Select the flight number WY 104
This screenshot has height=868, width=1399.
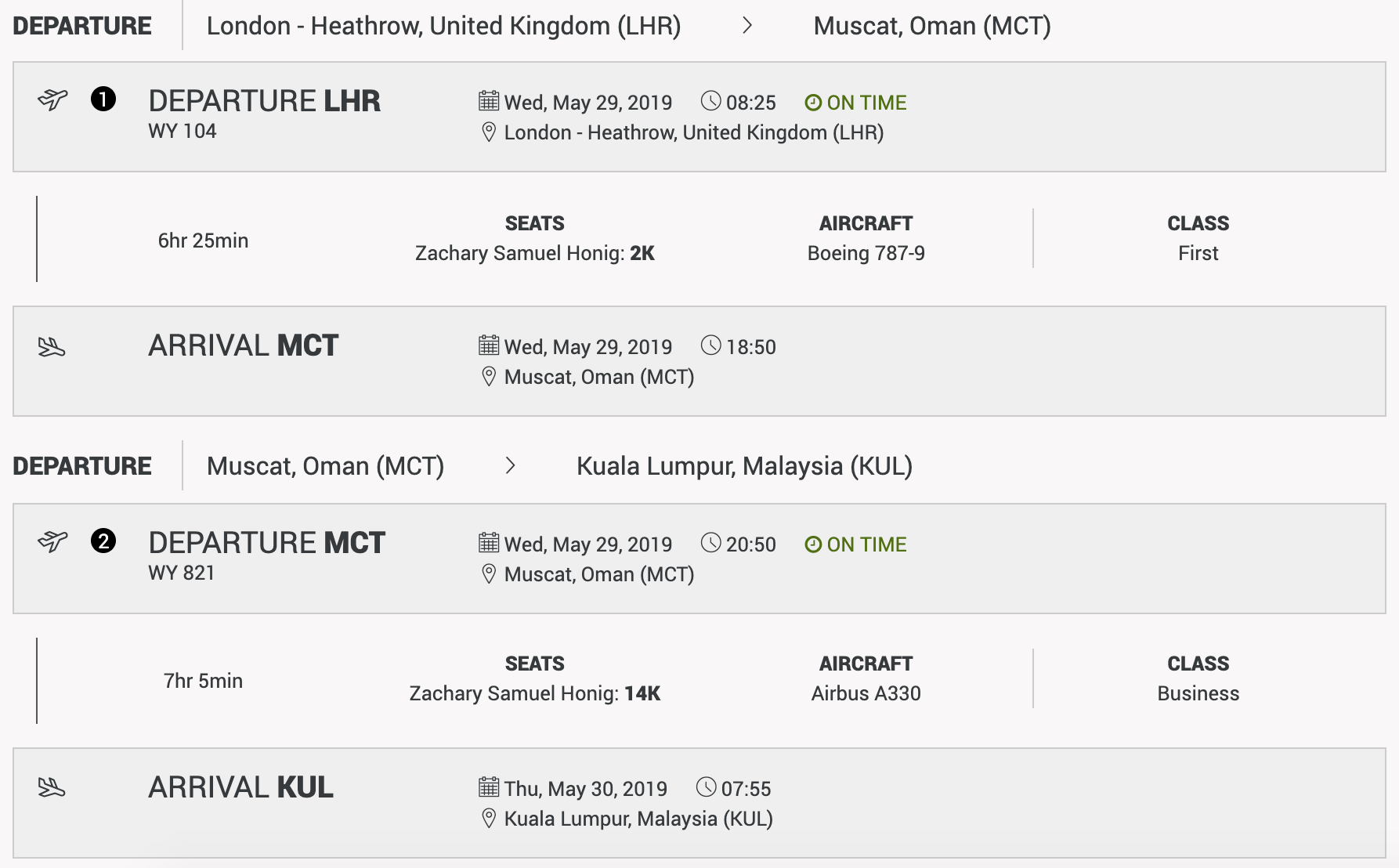pyautogui.click(x=183, y=131)
